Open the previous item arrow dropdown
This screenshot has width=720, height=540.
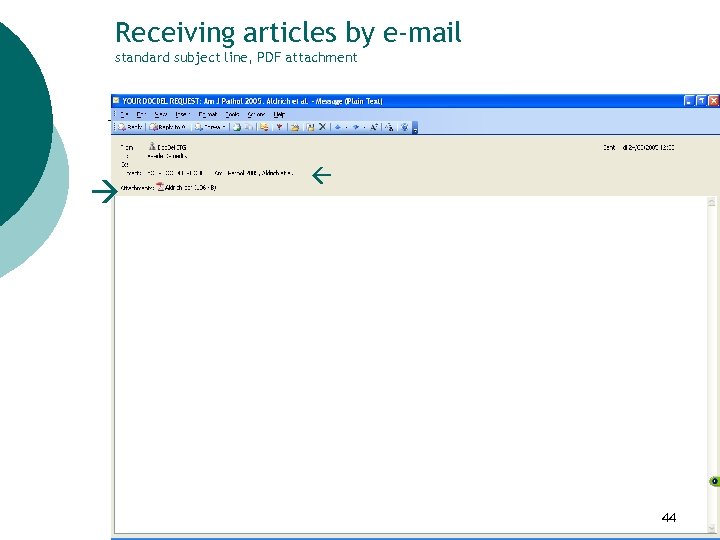coord(346,127)
